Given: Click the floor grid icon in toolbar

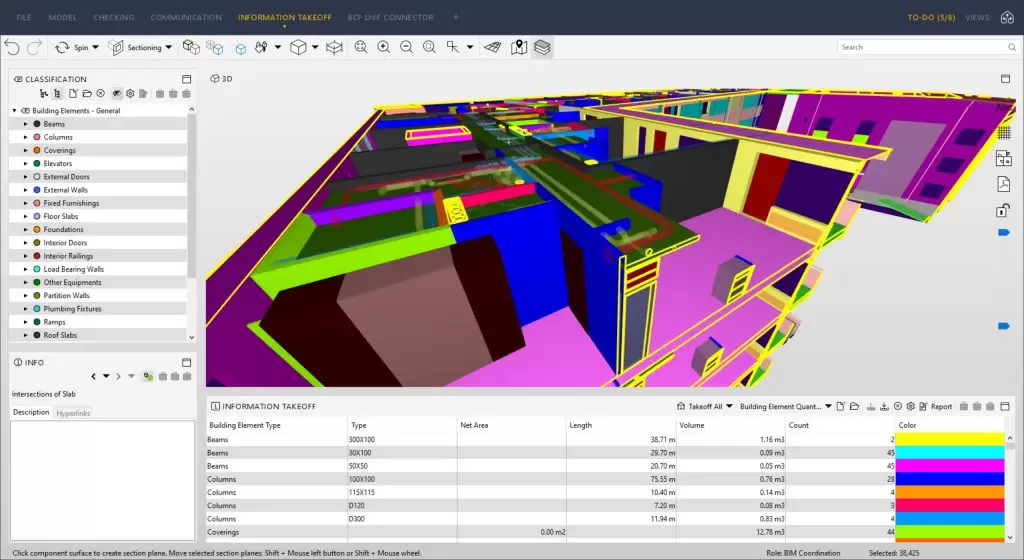Looking at the screenshot, I should tap(493, 47).
